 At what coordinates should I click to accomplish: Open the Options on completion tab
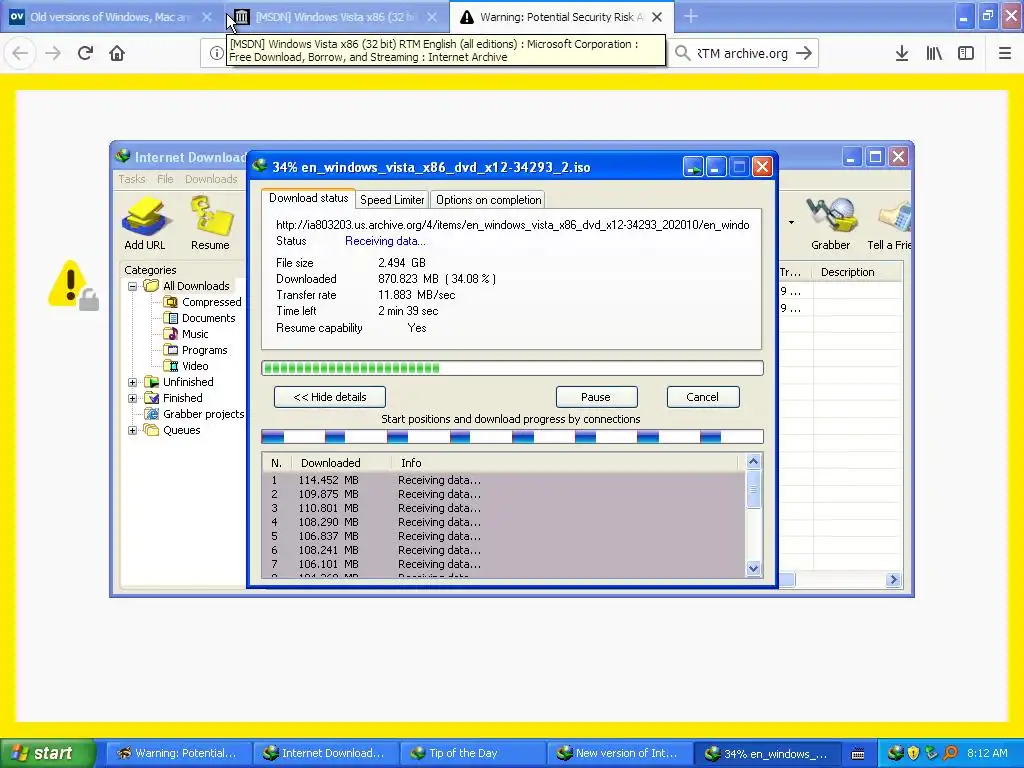pos(488,200)
